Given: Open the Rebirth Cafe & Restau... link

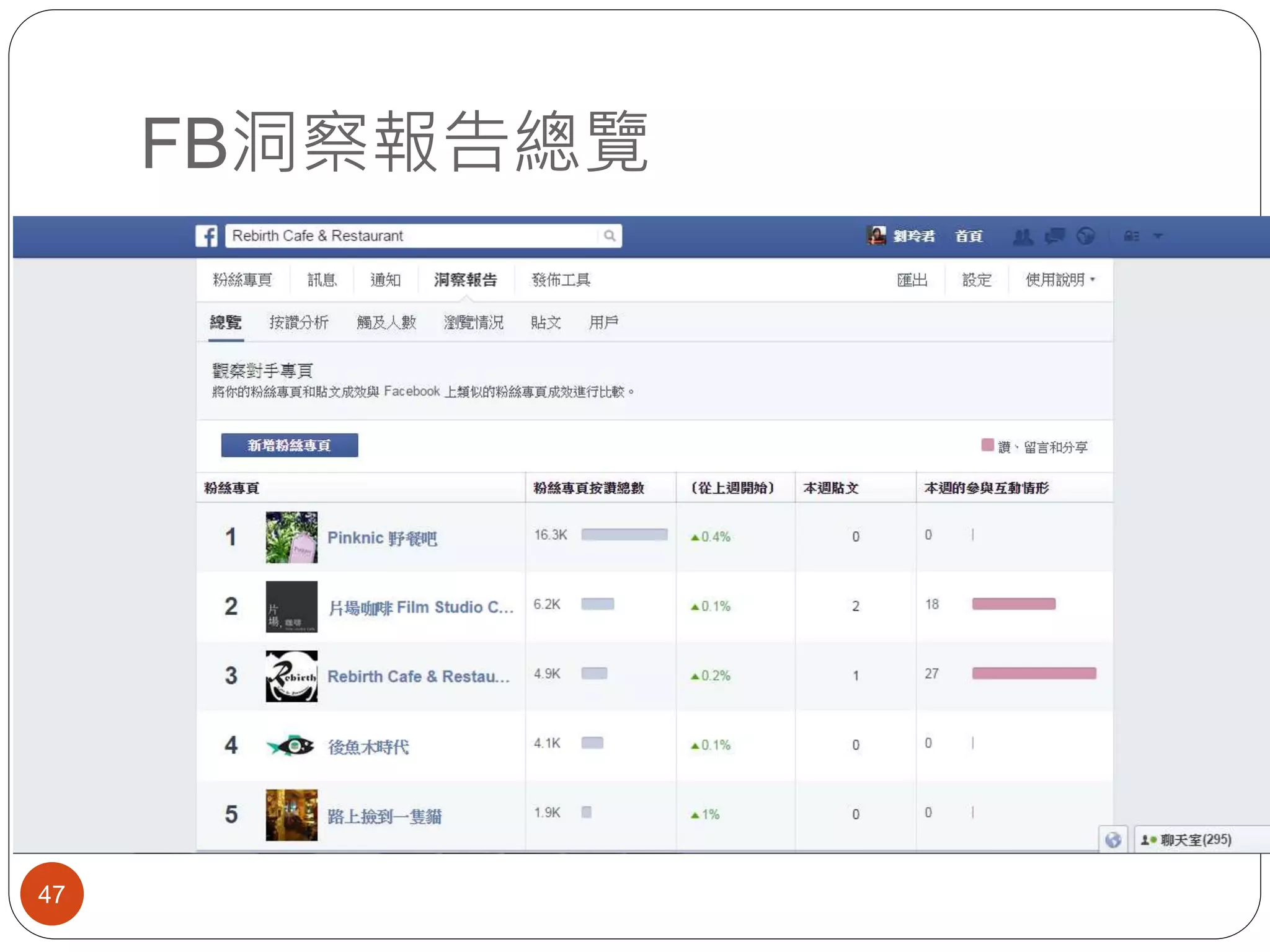Looking at the screenshot, I should click(x=419, y=677).
